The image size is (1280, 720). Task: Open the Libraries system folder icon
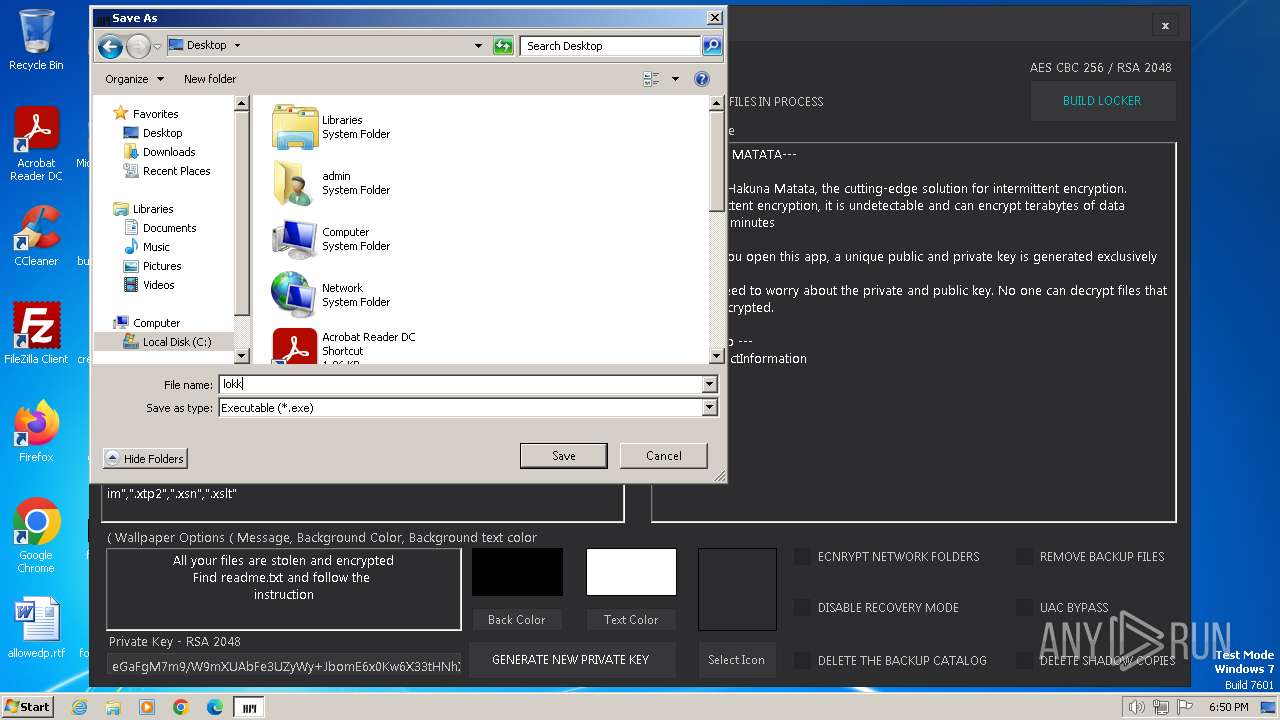point(294,126)
